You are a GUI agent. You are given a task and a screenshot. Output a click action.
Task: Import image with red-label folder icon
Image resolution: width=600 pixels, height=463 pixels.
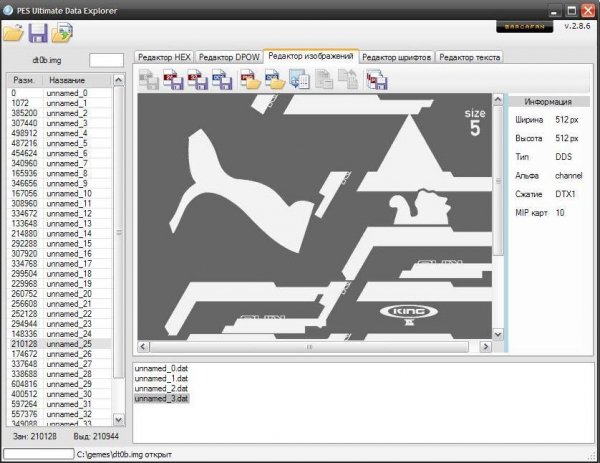click(x=250, y=80)
